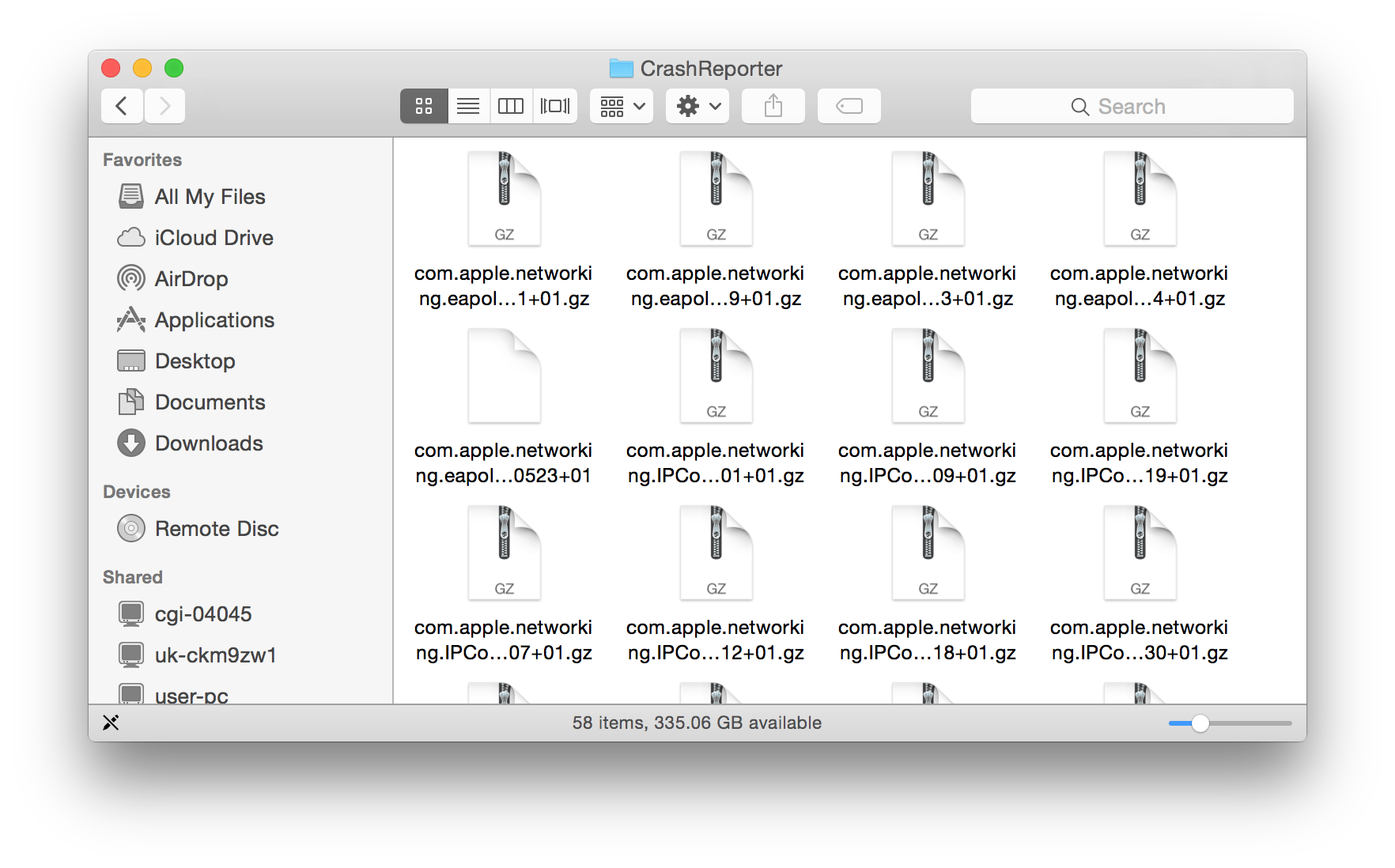Screen dimensions: 1395x868
Task: Click file name ending eapol...0523+01
Action: (504, 463)
